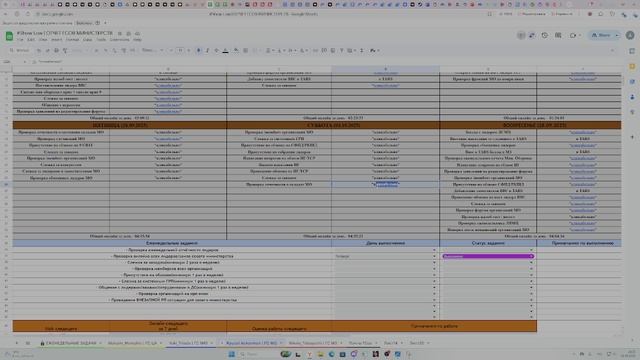This screenshot has height=360, width=640.
Task: Open the Help menu
Action: [x=137, y=40]
